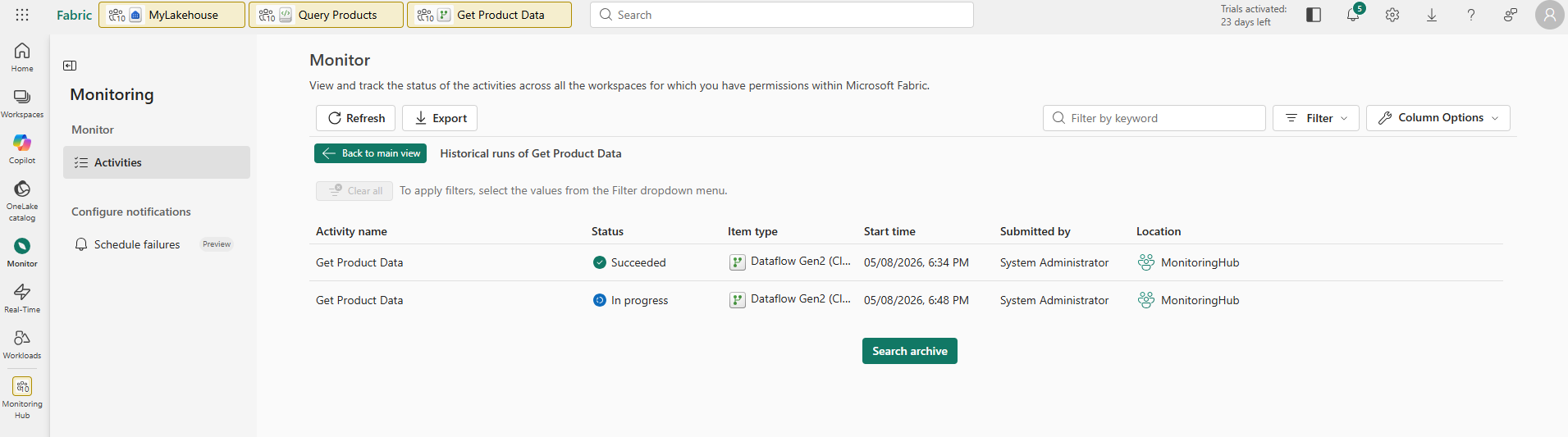Screen dimensions: 1568x437
Task: Open the OneLake catalog
Action: (22, 201)
